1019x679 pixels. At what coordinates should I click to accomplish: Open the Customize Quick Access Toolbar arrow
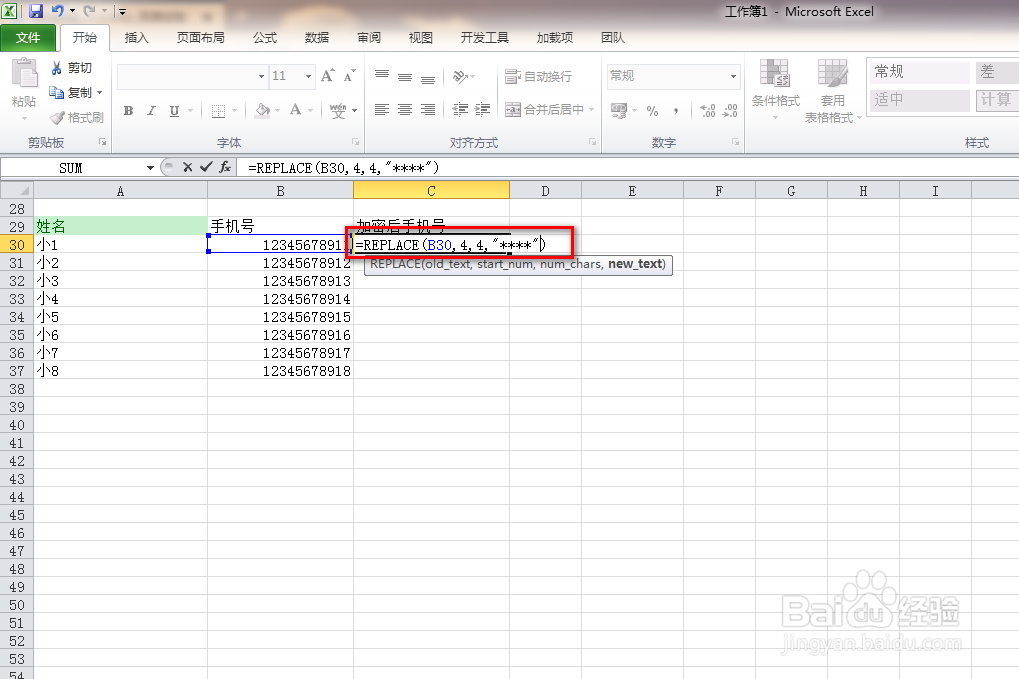pyautogui.click(x=122, y=12)
